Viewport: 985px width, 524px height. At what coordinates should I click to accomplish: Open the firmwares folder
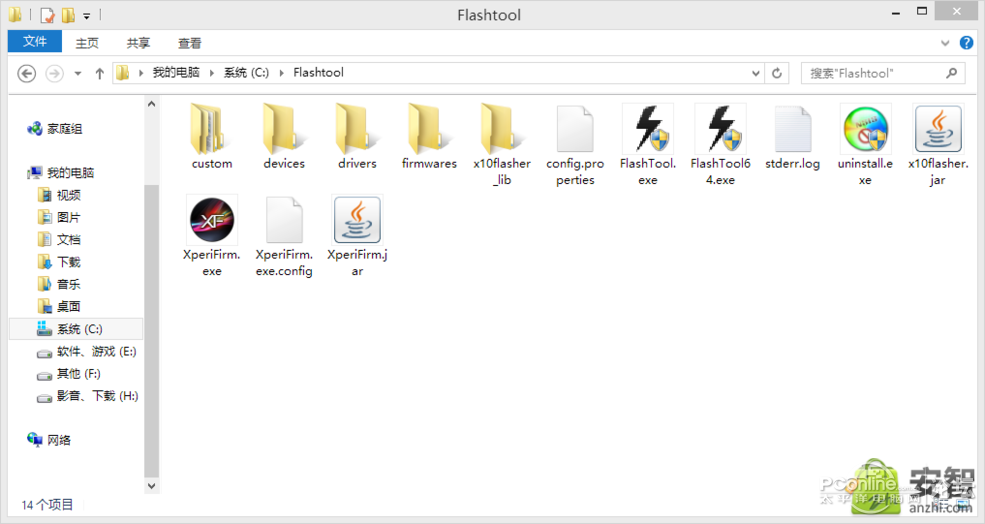(x=429, y=138)
